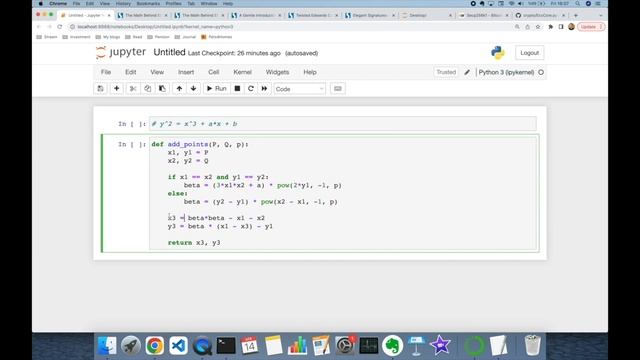Click the pencil edit-mode indicator icon
640x360 pixels.
pos(467,72)
